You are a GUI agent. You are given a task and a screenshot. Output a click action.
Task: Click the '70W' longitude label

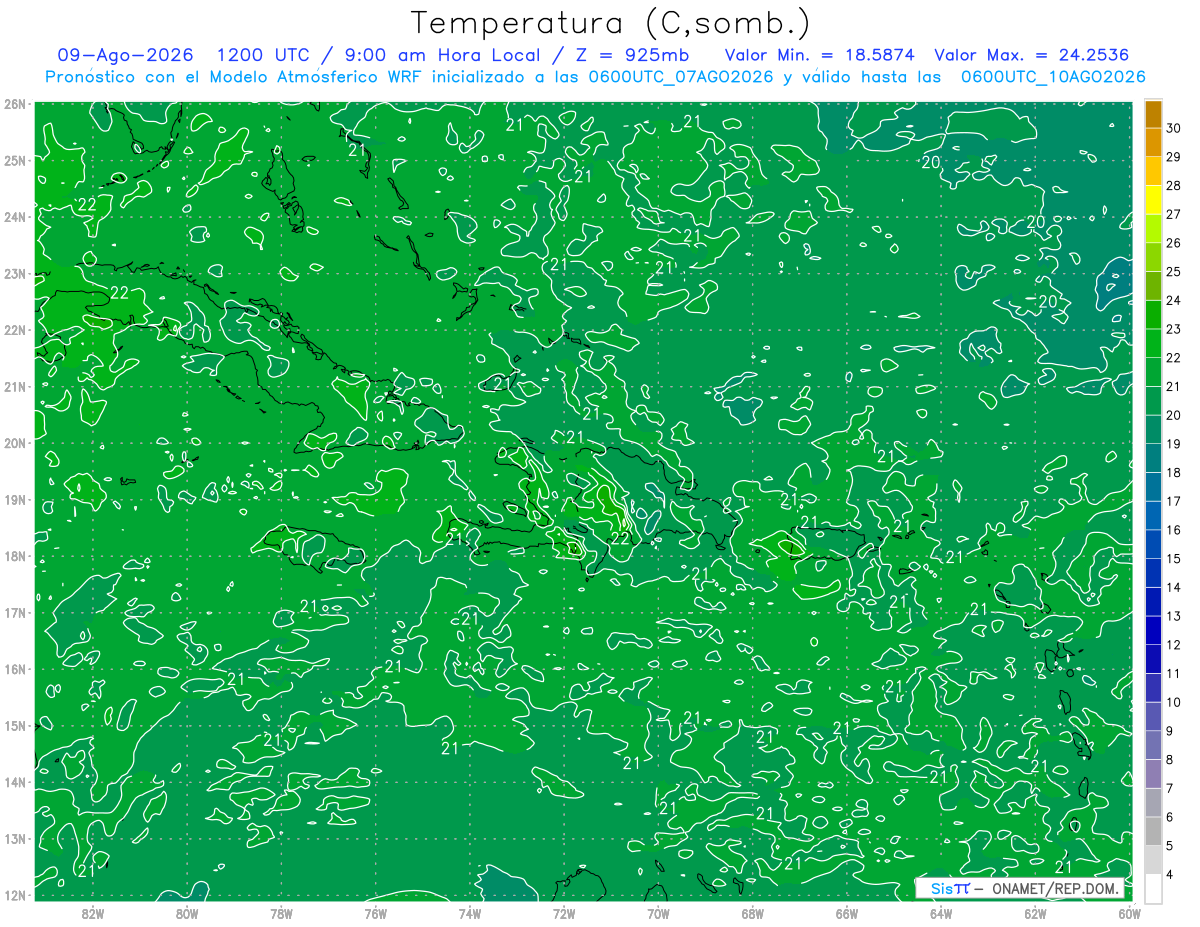click(x=658, y=913)
